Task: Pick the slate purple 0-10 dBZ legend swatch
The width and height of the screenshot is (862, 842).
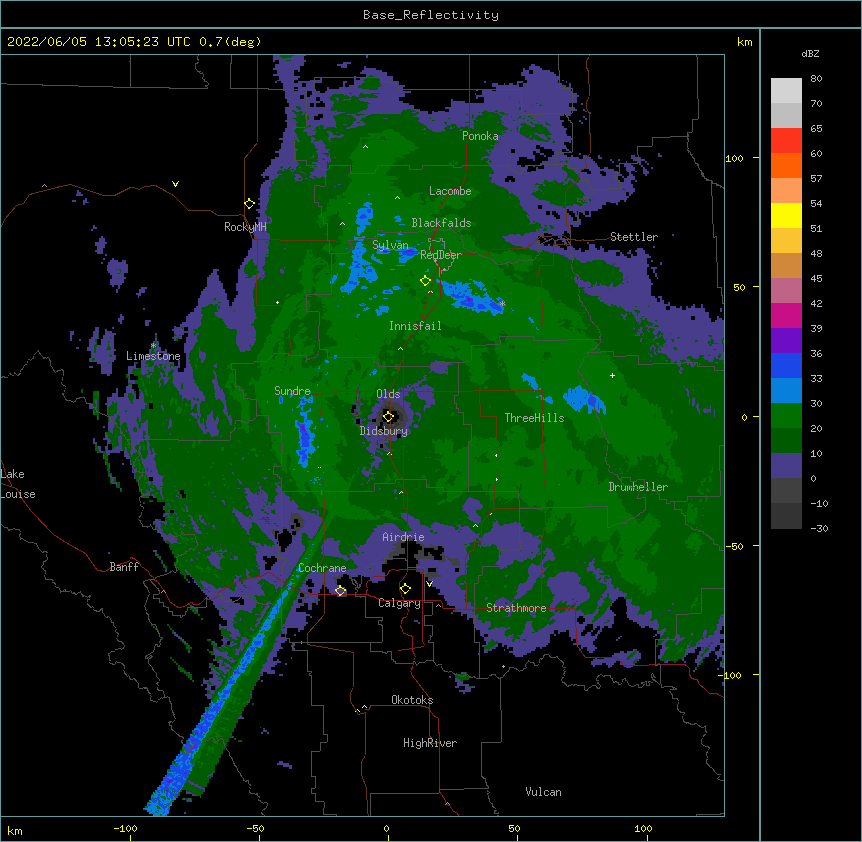Action: pyautogui.click(x=786, y=466)
